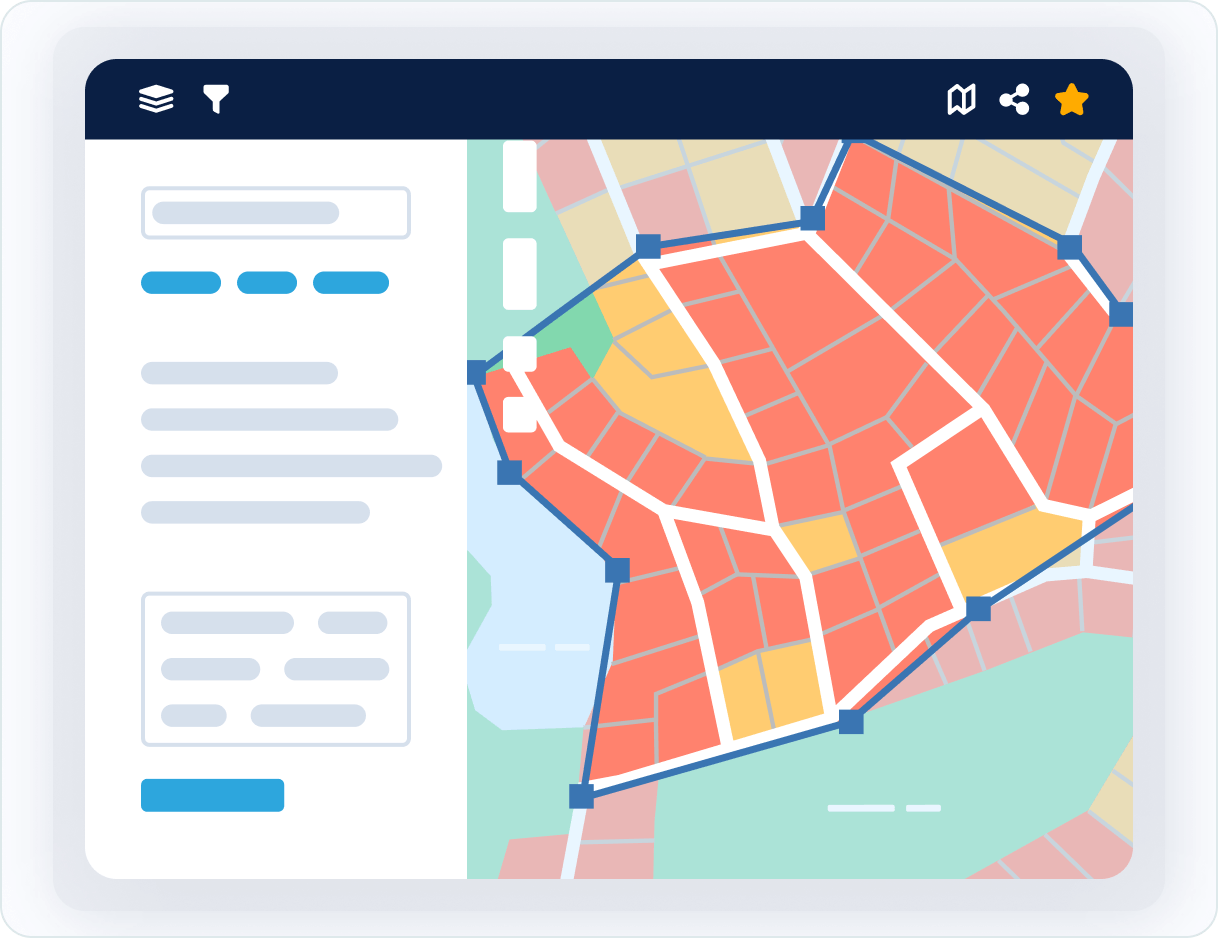Select the rightmost polygon vertex handle
Image resolution: width=1218 pixels, height=938 pixels.
click(1121, 314)
